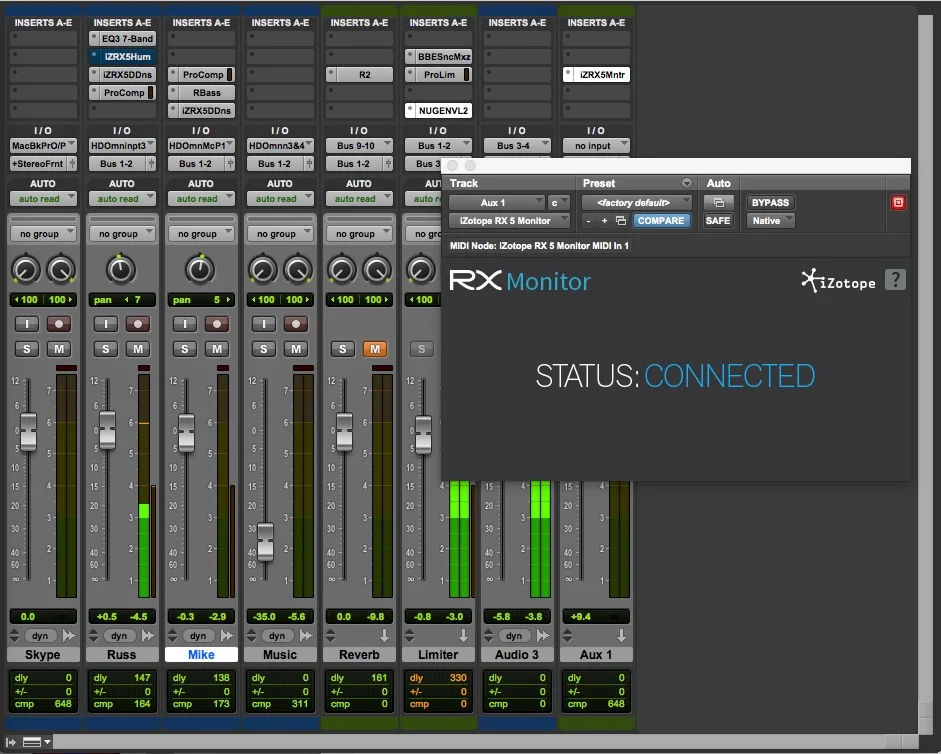Viewport: 941px width, 754px height.
Task: Select previous preset with minus button
Action: tap(588, 221)
